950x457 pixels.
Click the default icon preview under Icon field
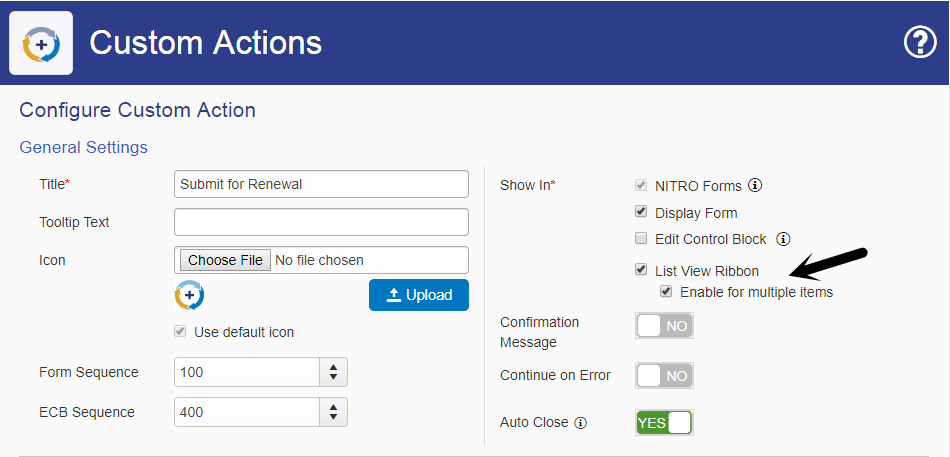[189, 295]
